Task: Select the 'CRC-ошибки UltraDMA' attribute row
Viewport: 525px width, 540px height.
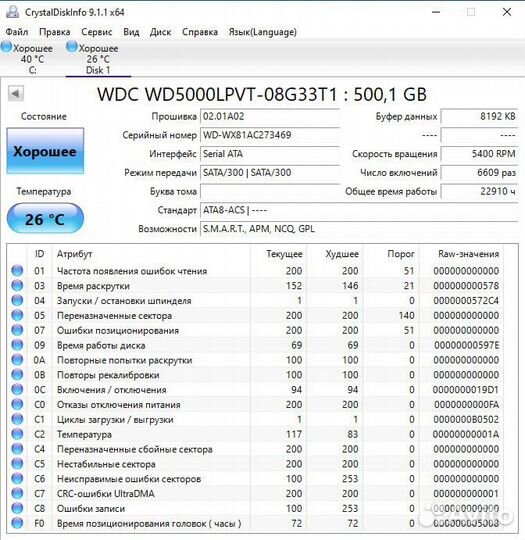Action: (x=255, y=493)
